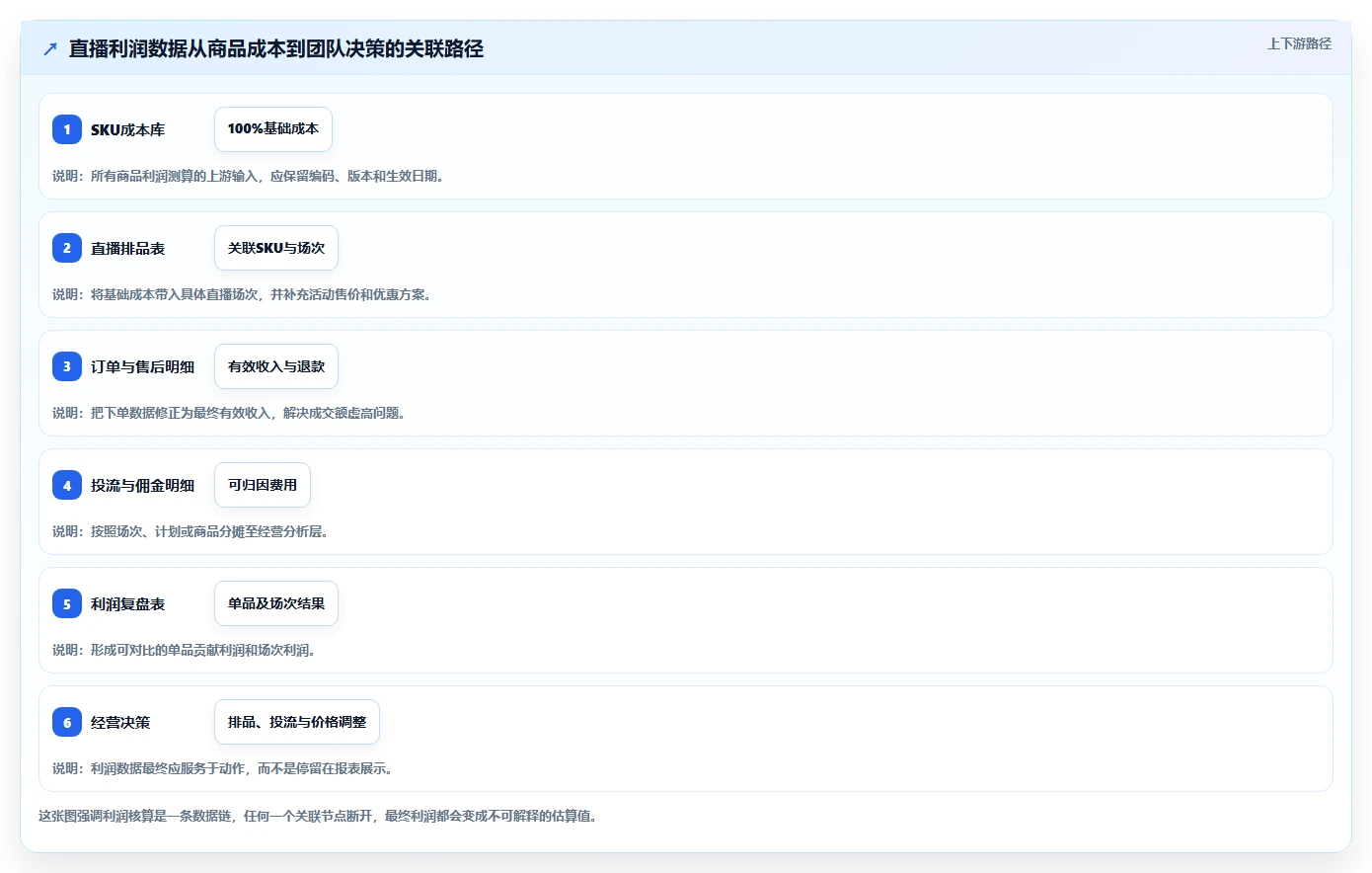The height and width of the screenshot is (873, 1372).
Task: Click the description about 单品贡献利润和场次利润
Action: (184, 650)
